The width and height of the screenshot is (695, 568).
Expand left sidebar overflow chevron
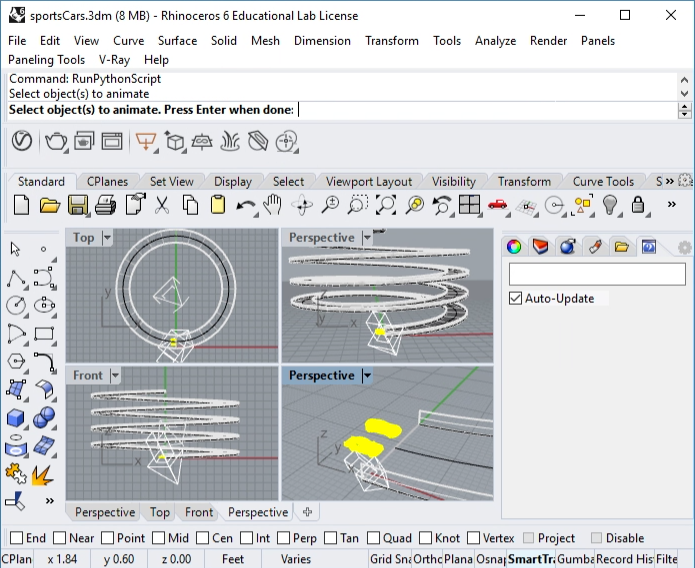coord(50,501)
